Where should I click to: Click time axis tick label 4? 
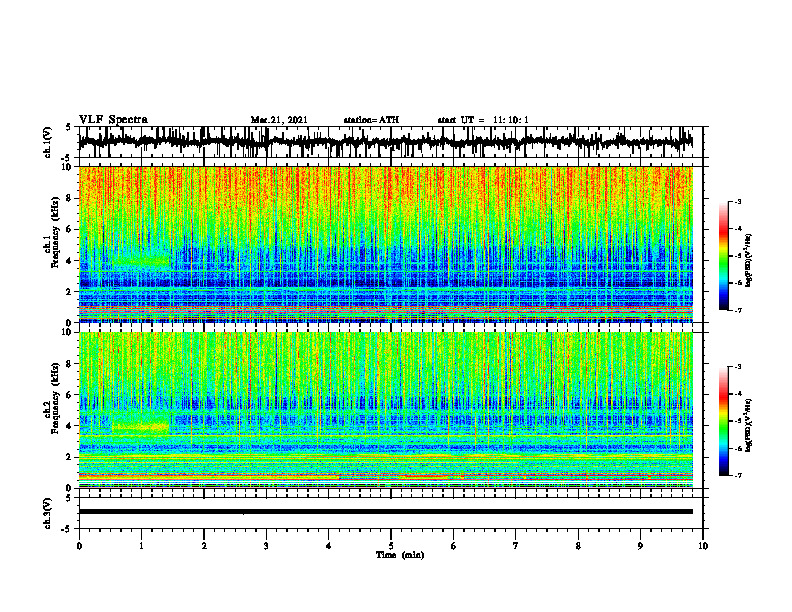click(x=329, y=546)
